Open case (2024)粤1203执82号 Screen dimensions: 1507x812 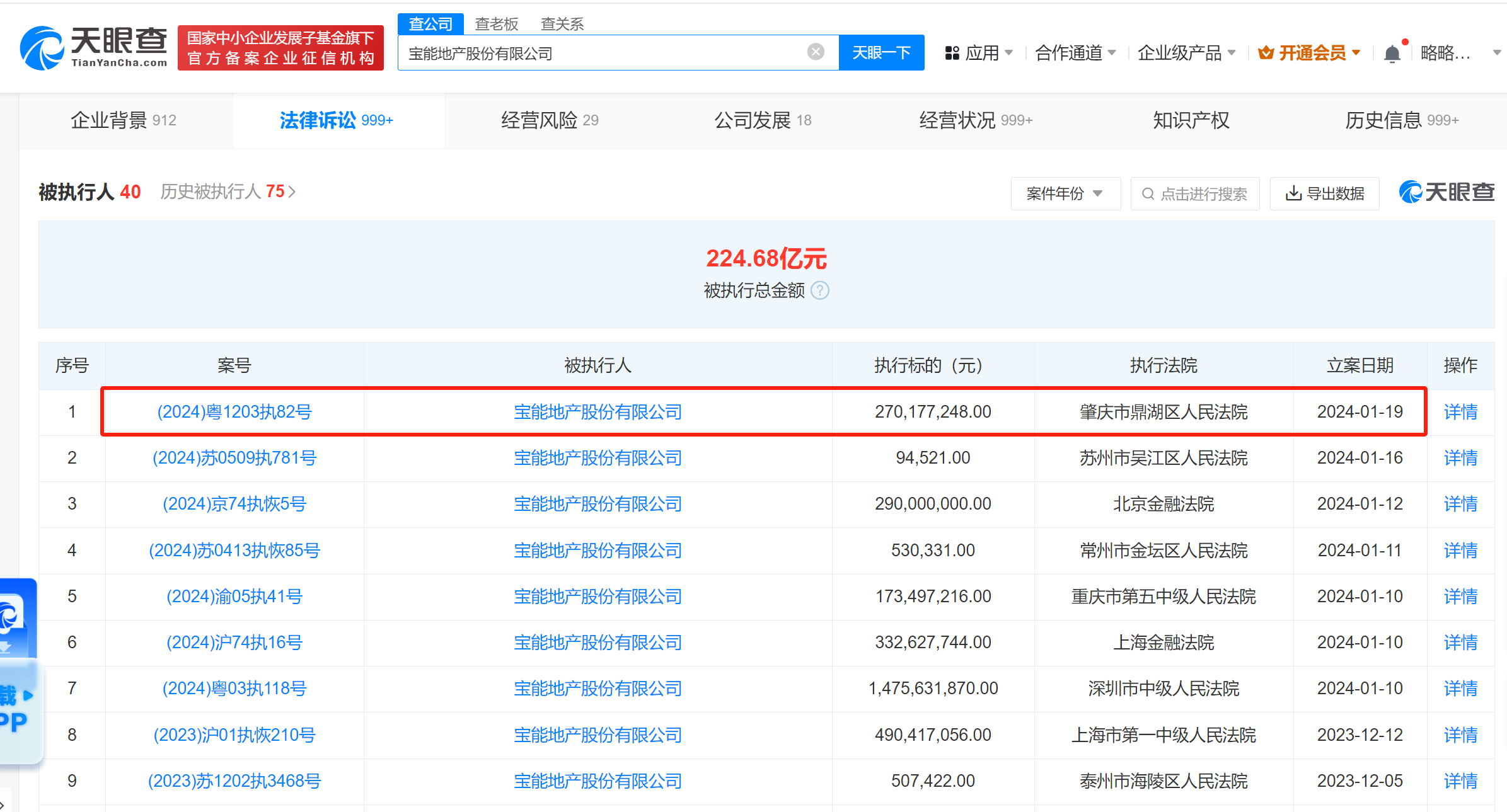234,412
